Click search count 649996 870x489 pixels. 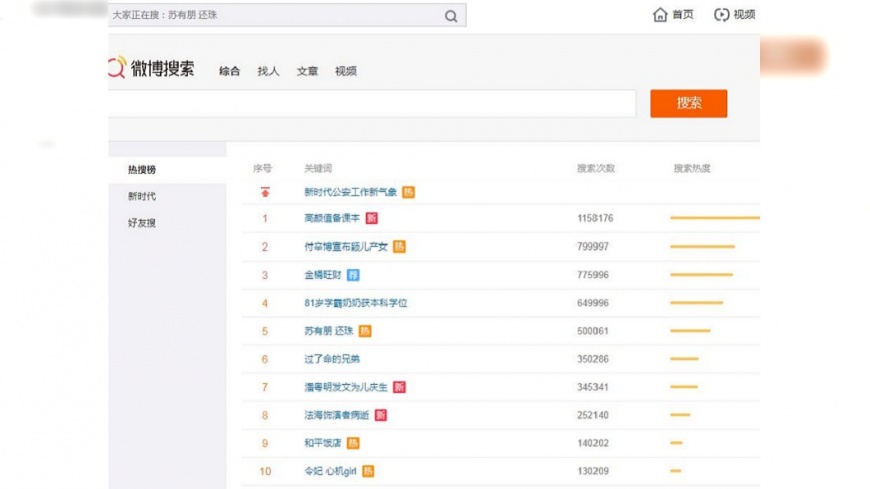[x=593, y=303]
